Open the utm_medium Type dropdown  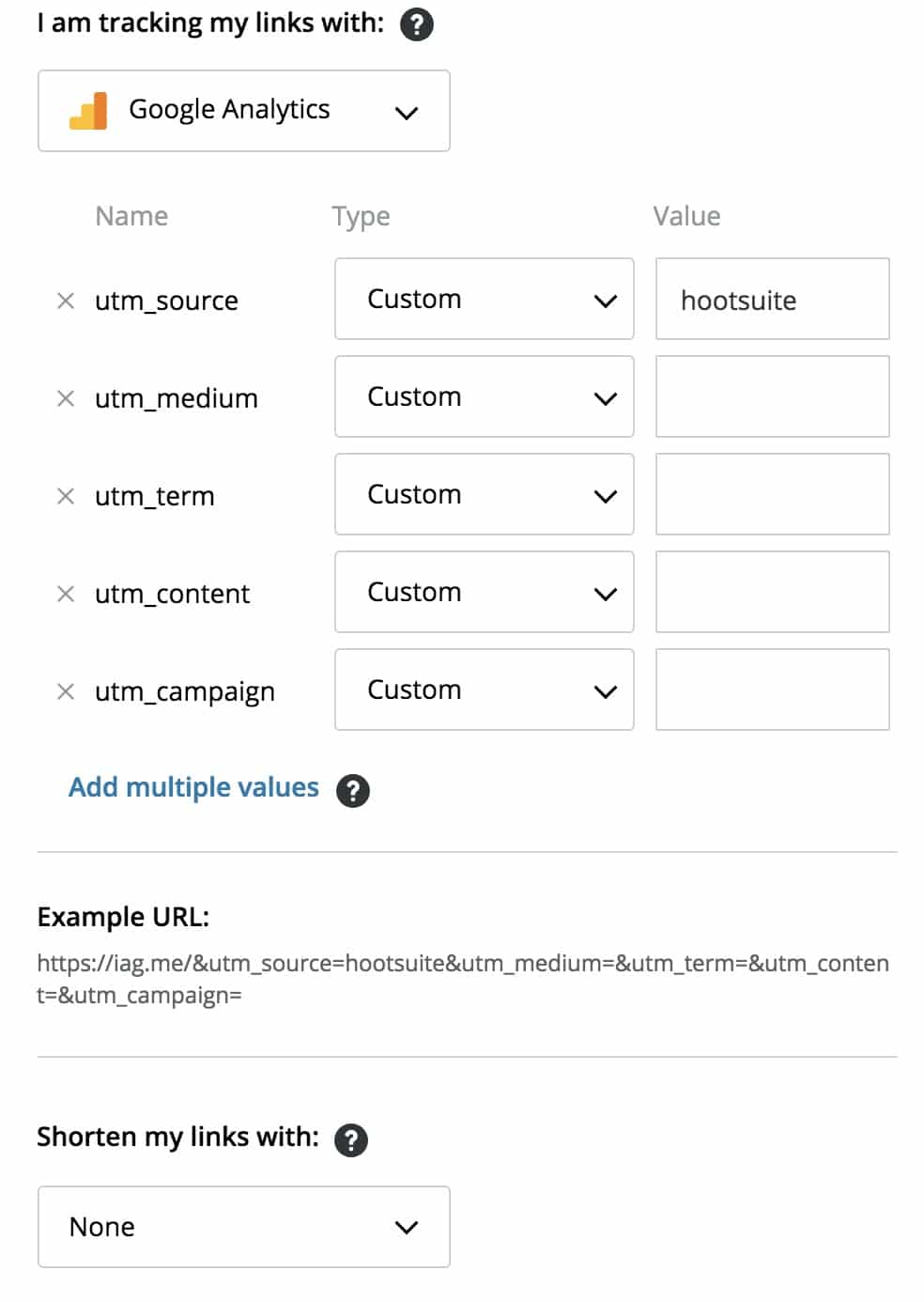point(485,396)
